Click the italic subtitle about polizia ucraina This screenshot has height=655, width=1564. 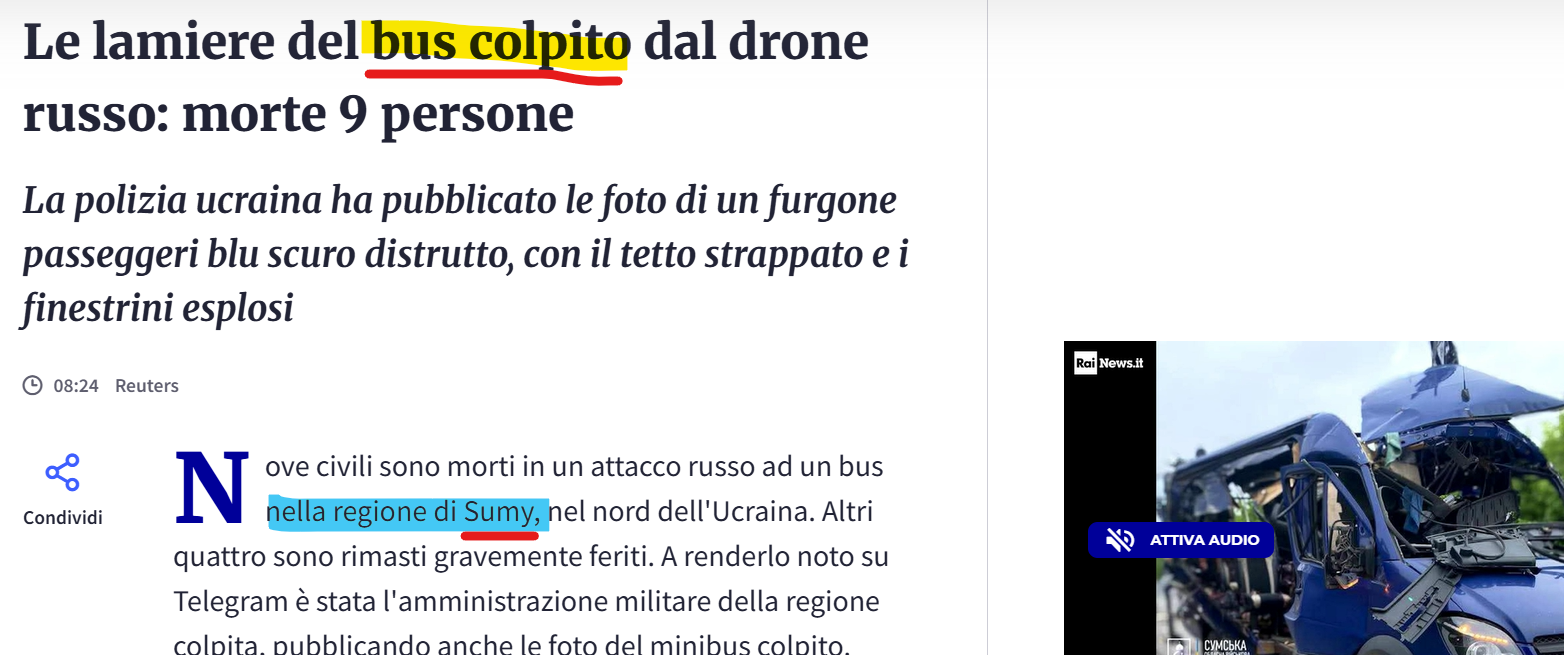pos(465,254)
